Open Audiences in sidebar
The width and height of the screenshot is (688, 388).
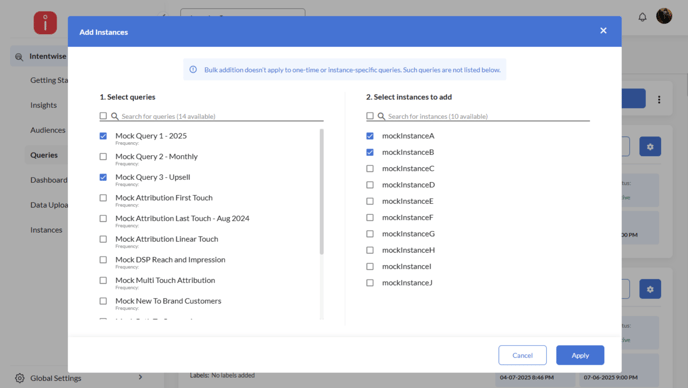pos(47,130)
